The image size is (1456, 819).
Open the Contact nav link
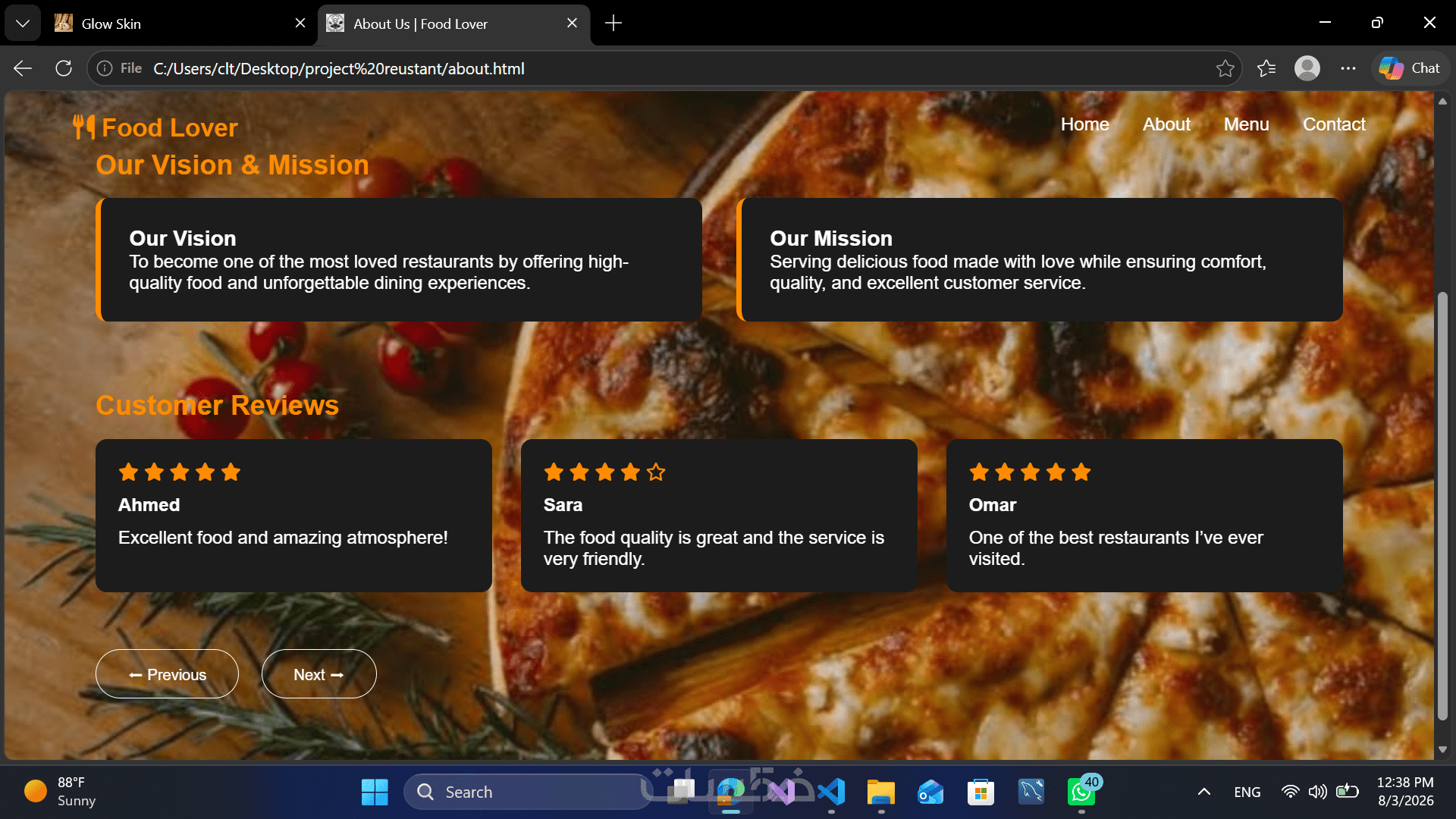point(1334,124)
